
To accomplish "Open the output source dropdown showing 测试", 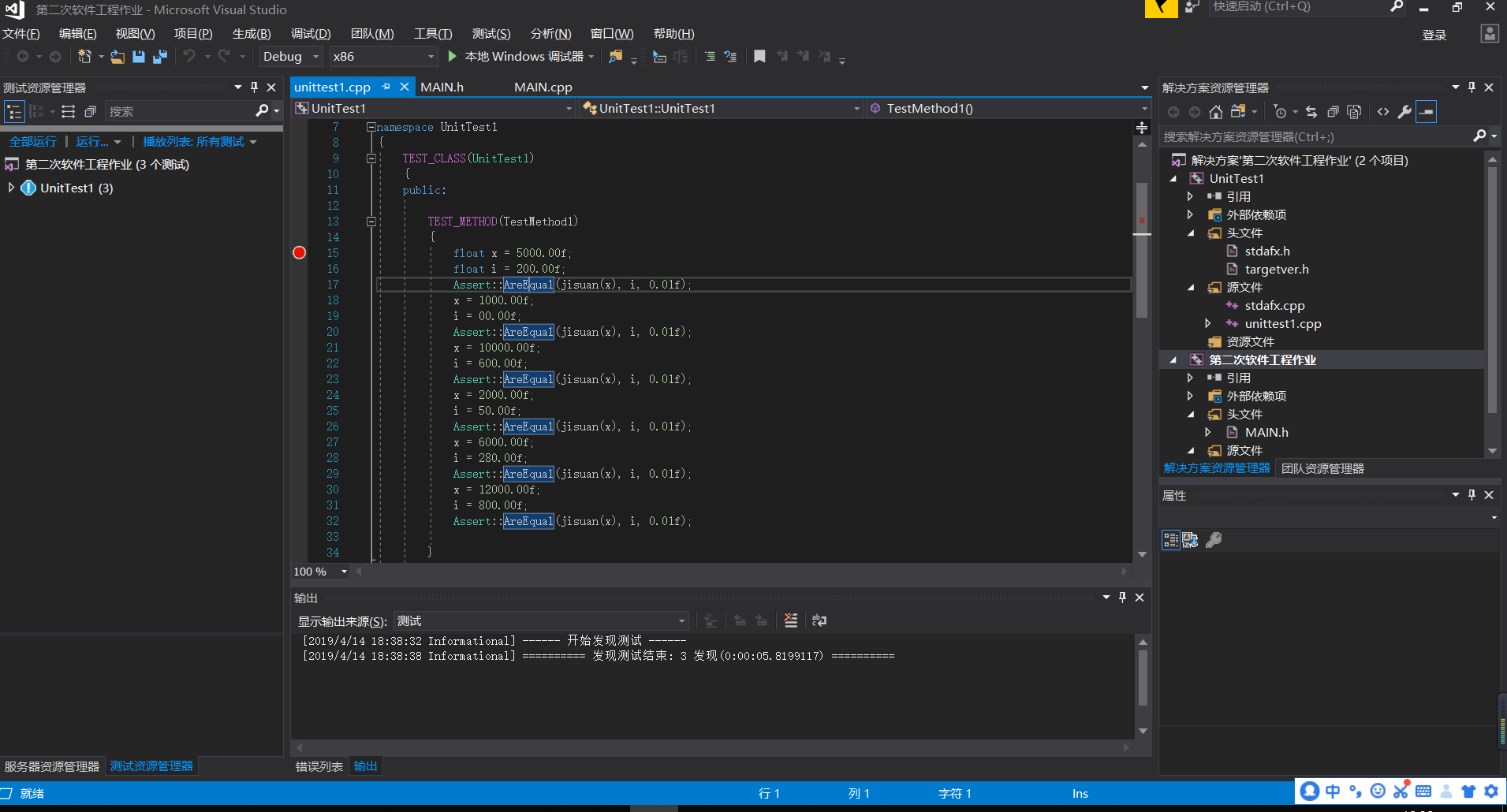I will point(543,621).
